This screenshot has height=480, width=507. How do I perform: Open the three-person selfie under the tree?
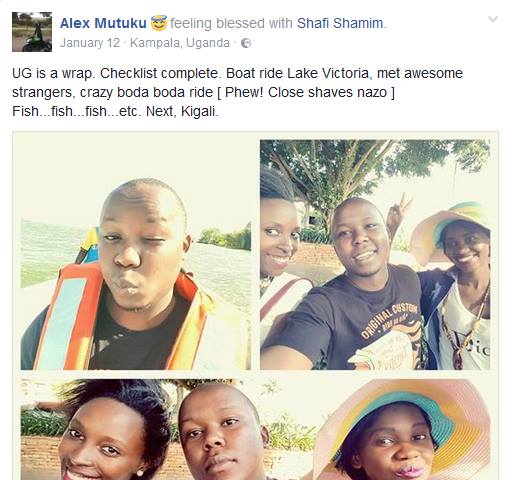click(x=375, y=254)
